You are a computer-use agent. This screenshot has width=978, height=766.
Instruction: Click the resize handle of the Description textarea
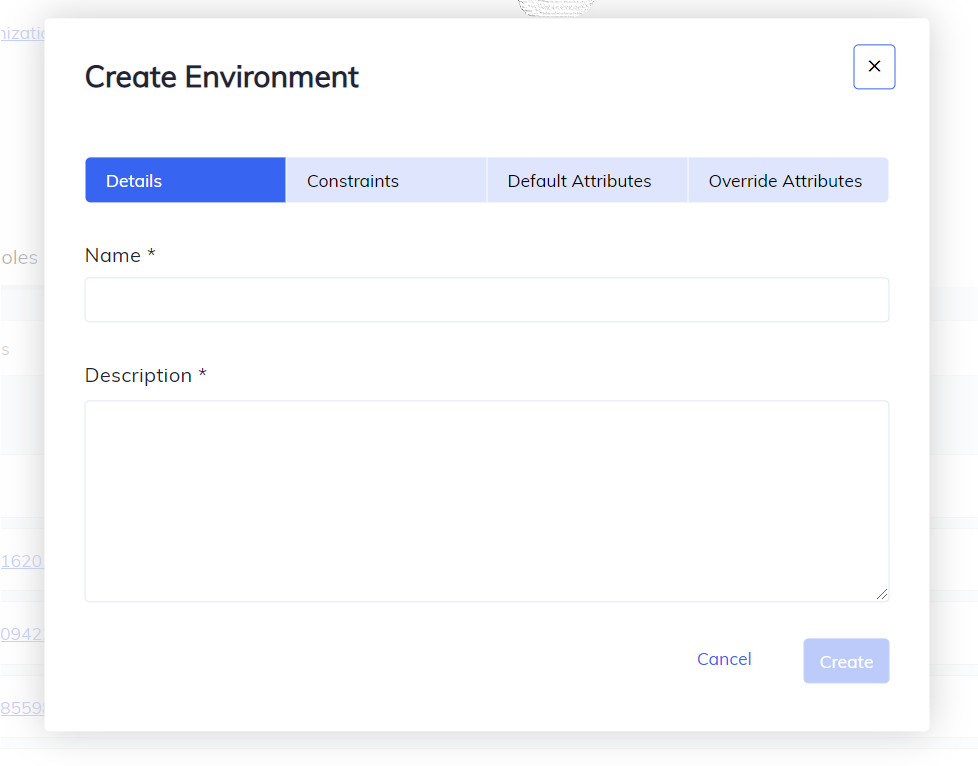click(884, 595)
